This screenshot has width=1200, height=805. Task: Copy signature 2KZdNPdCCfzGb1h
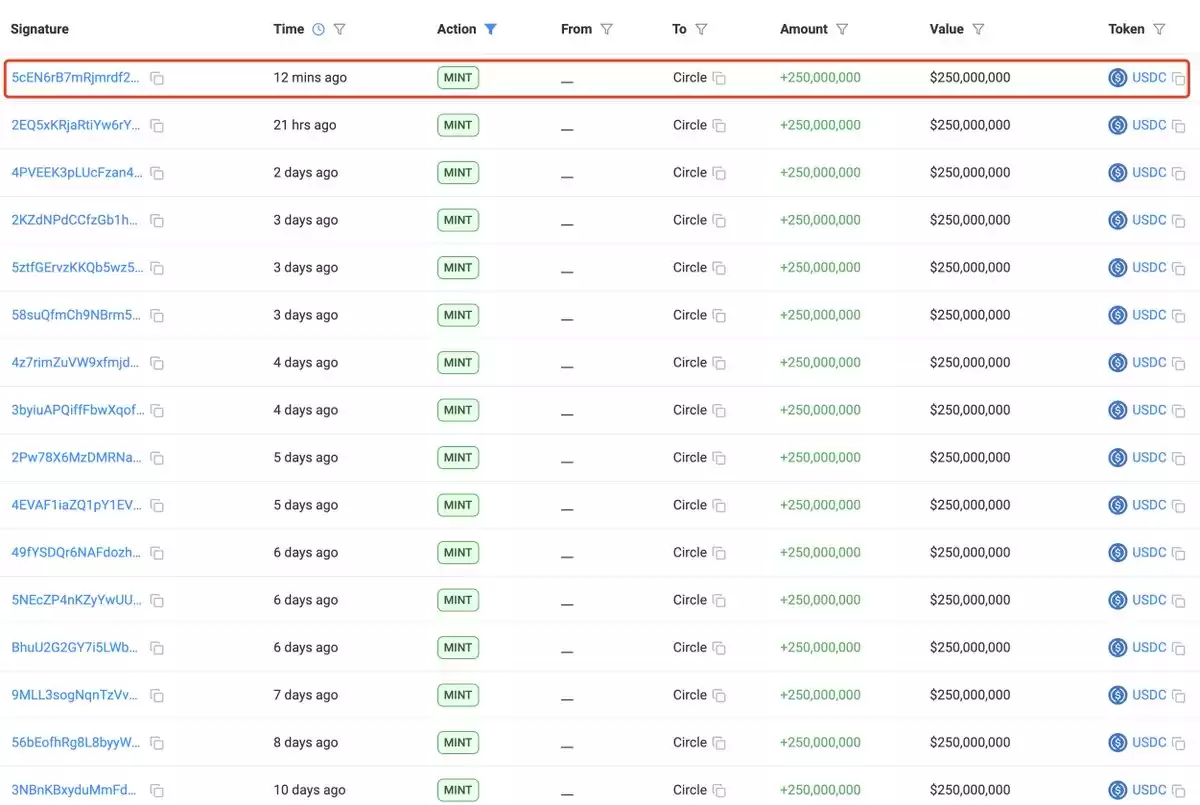157,221
